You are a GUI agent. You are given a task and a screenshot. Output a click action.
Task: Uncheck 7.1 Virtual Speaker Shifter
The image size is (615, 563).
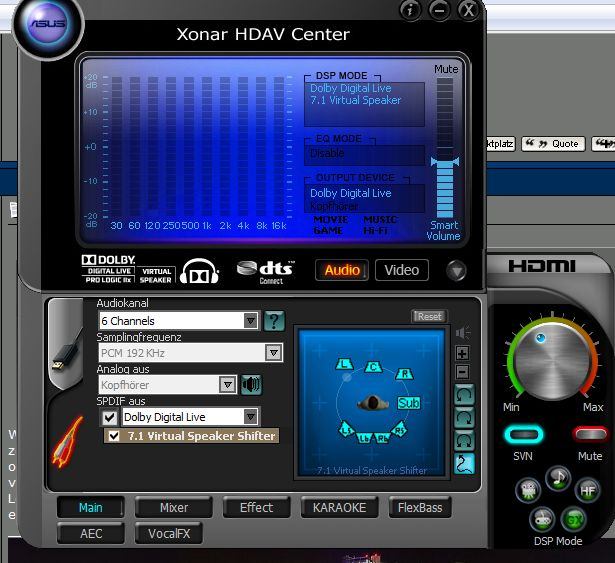(114, 436)
